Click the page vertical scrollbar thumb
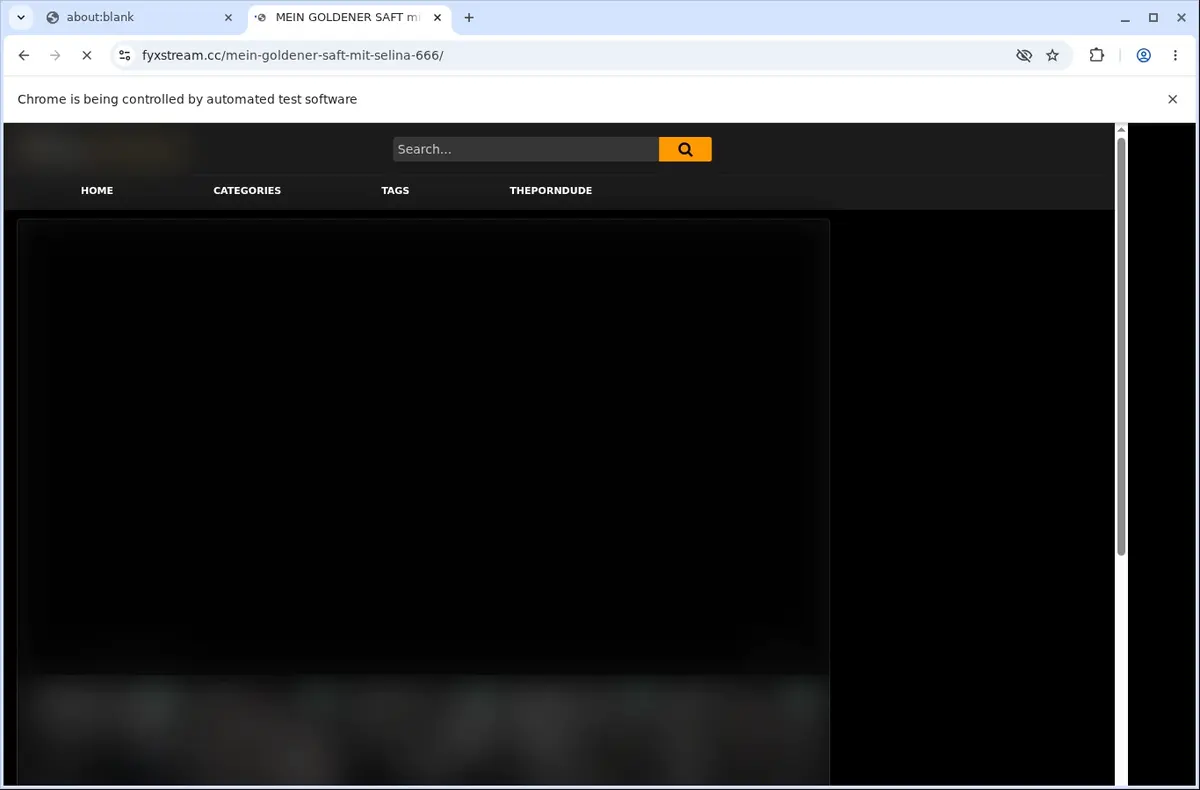 [x=1121, y=346]
